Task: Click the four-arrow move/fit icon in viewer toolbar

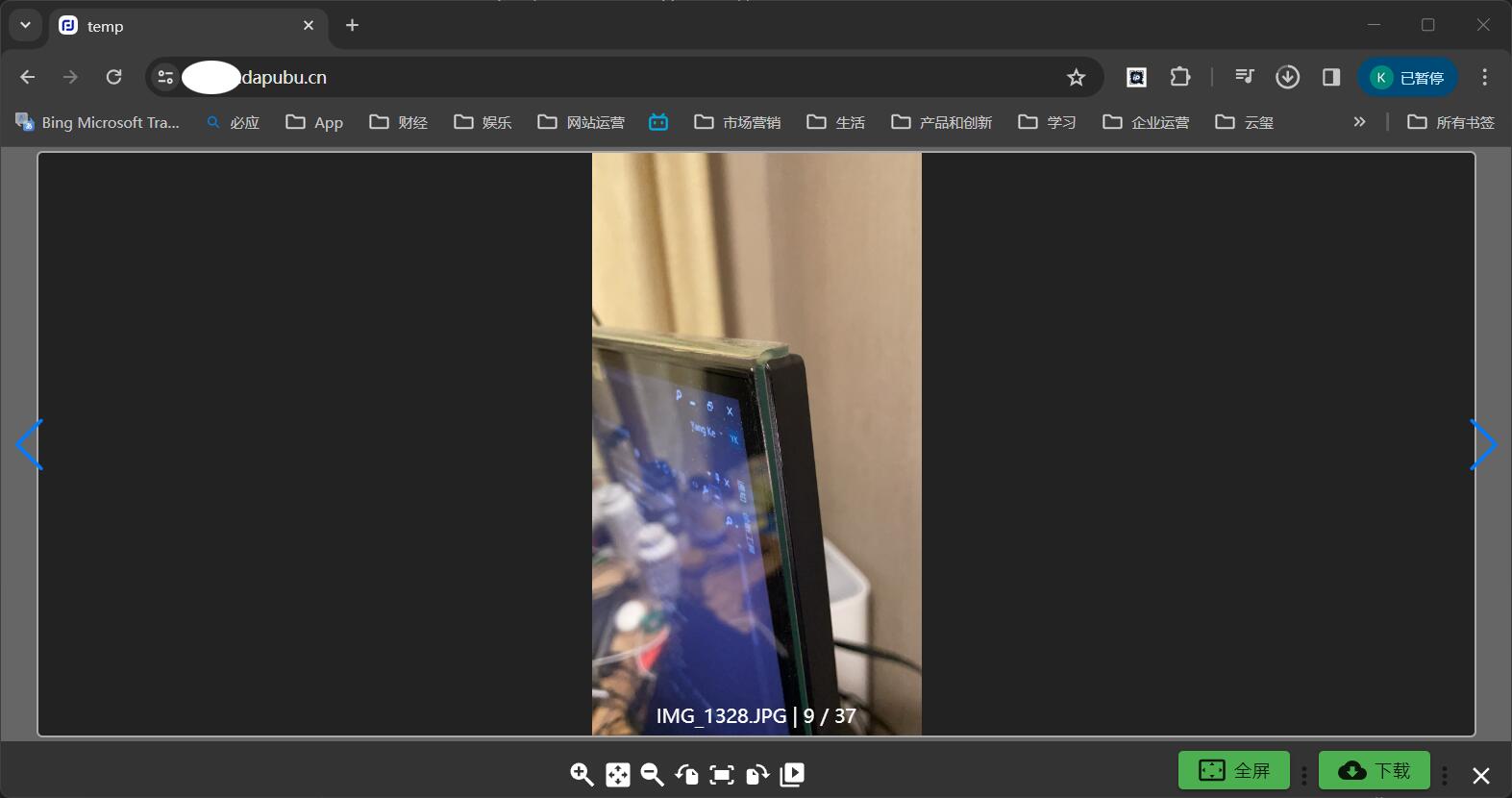Action: coord(618,774)
